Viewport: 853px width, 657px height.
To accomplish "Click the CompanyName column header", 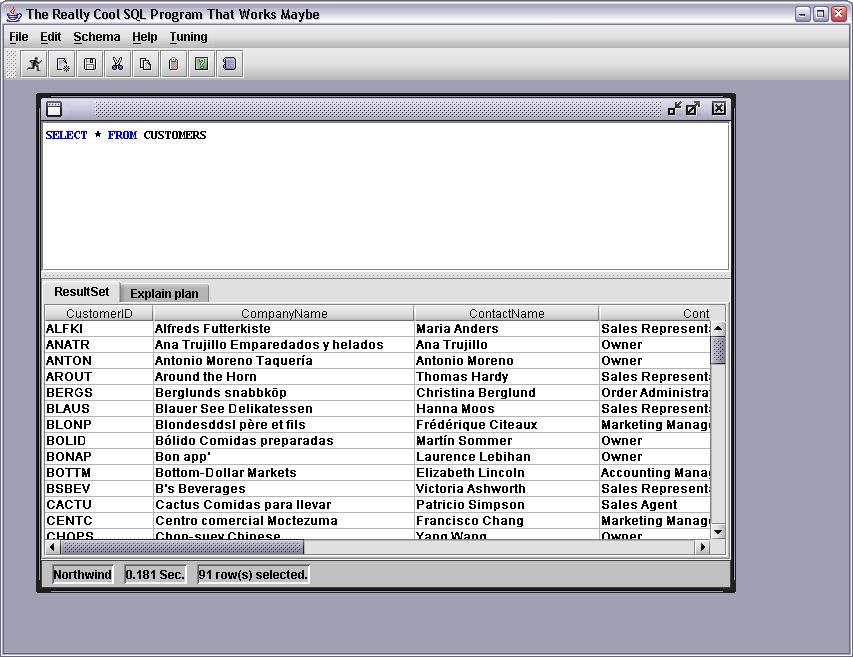I will point(284,314).
